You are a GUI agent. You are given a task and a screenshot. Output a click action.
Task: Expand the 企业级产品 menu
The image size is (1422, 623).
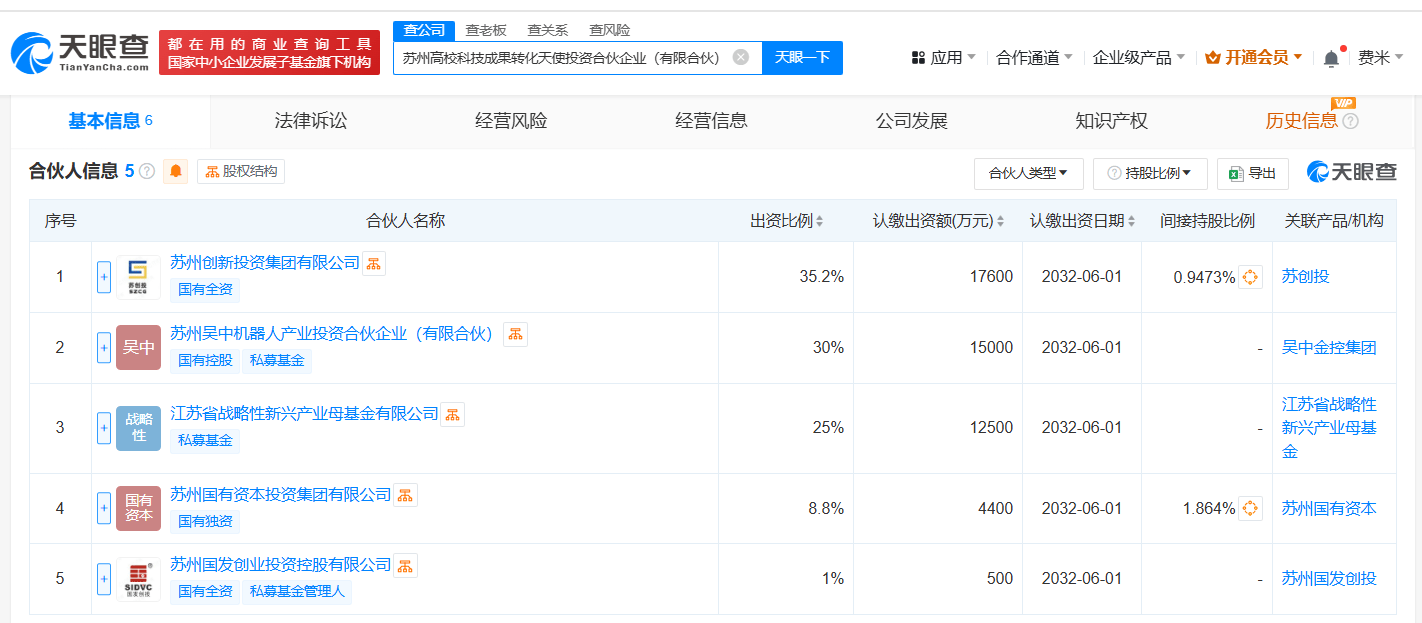coord(1138,58)
